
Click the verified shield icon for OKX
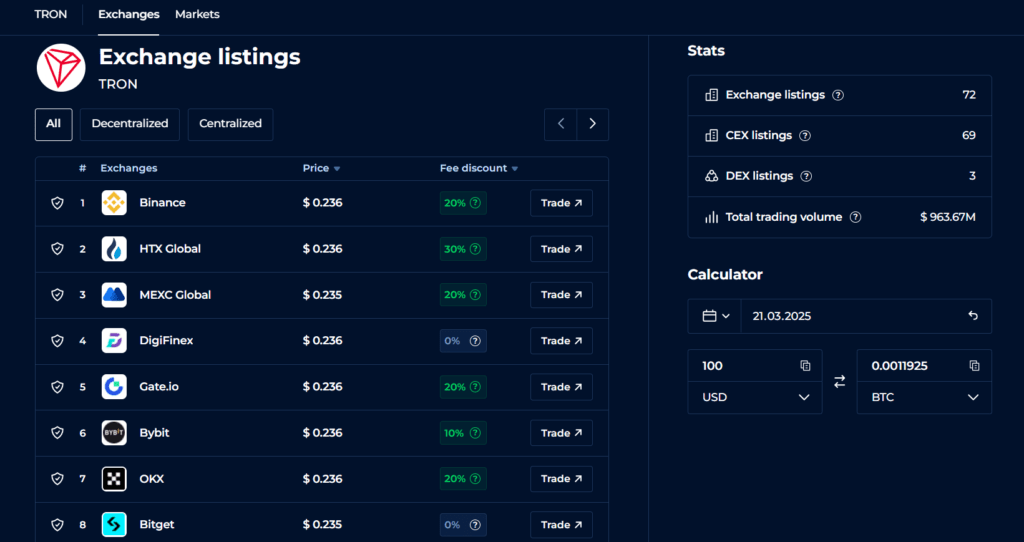coord(57,479)
